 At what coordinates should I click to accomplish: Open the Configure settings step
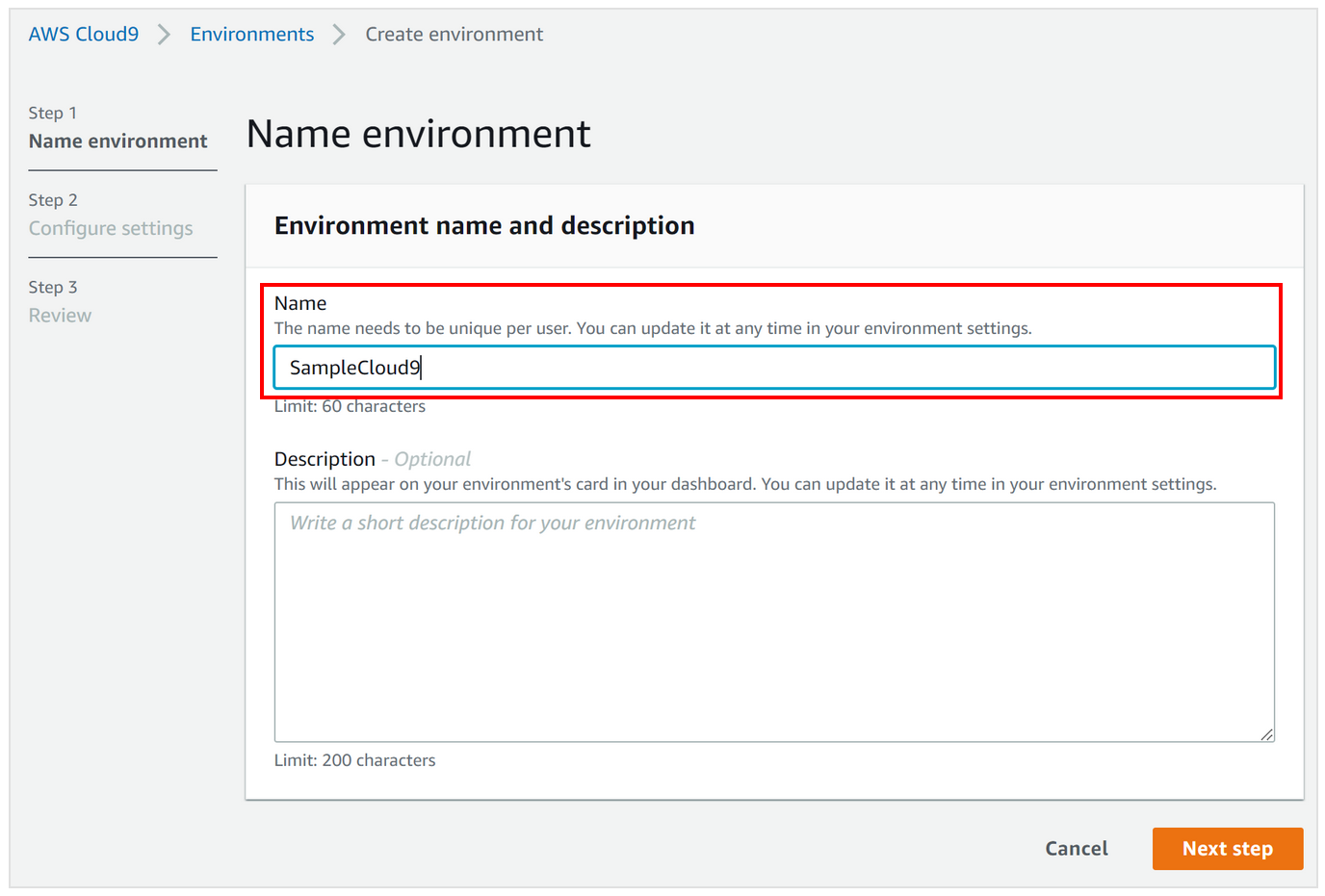111,228
